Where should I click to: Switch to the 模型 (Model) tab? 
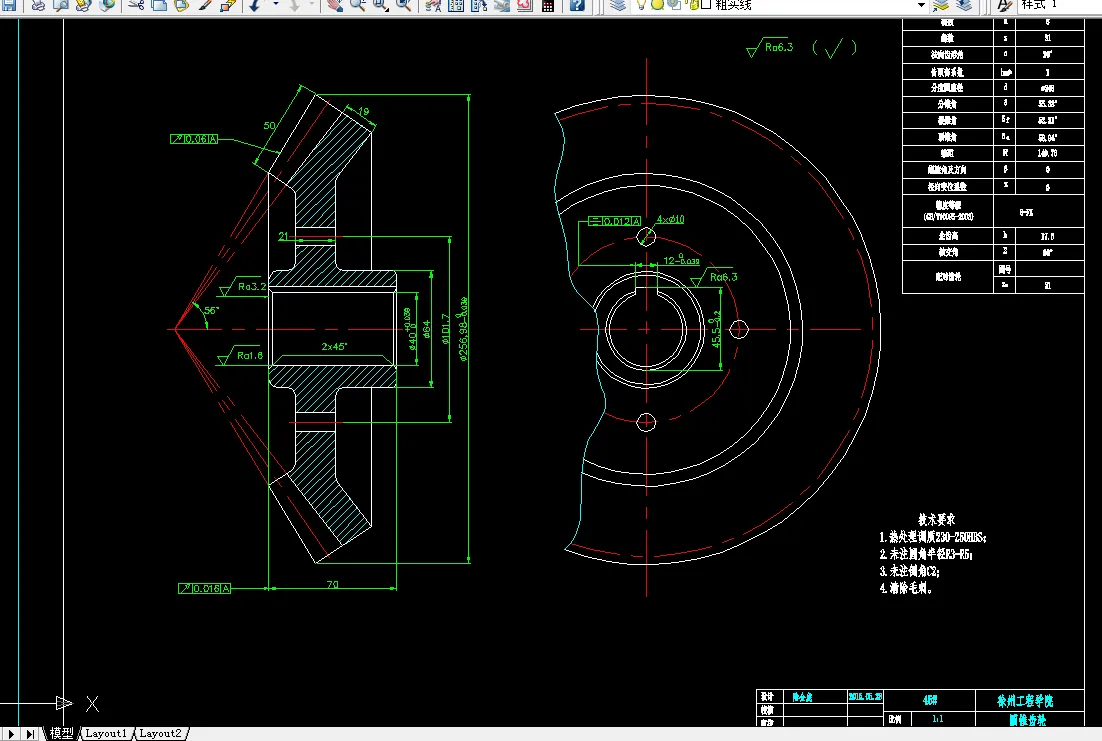point(61,733)
